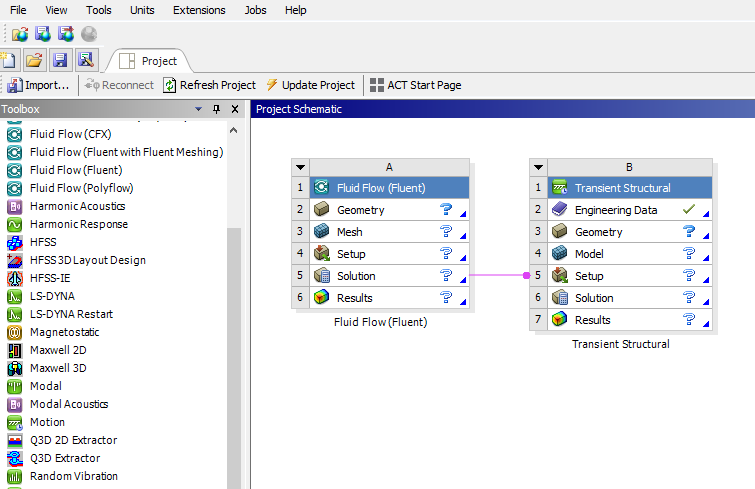
Task: Select Geometry cell in system A
Action: coord(389,210)
